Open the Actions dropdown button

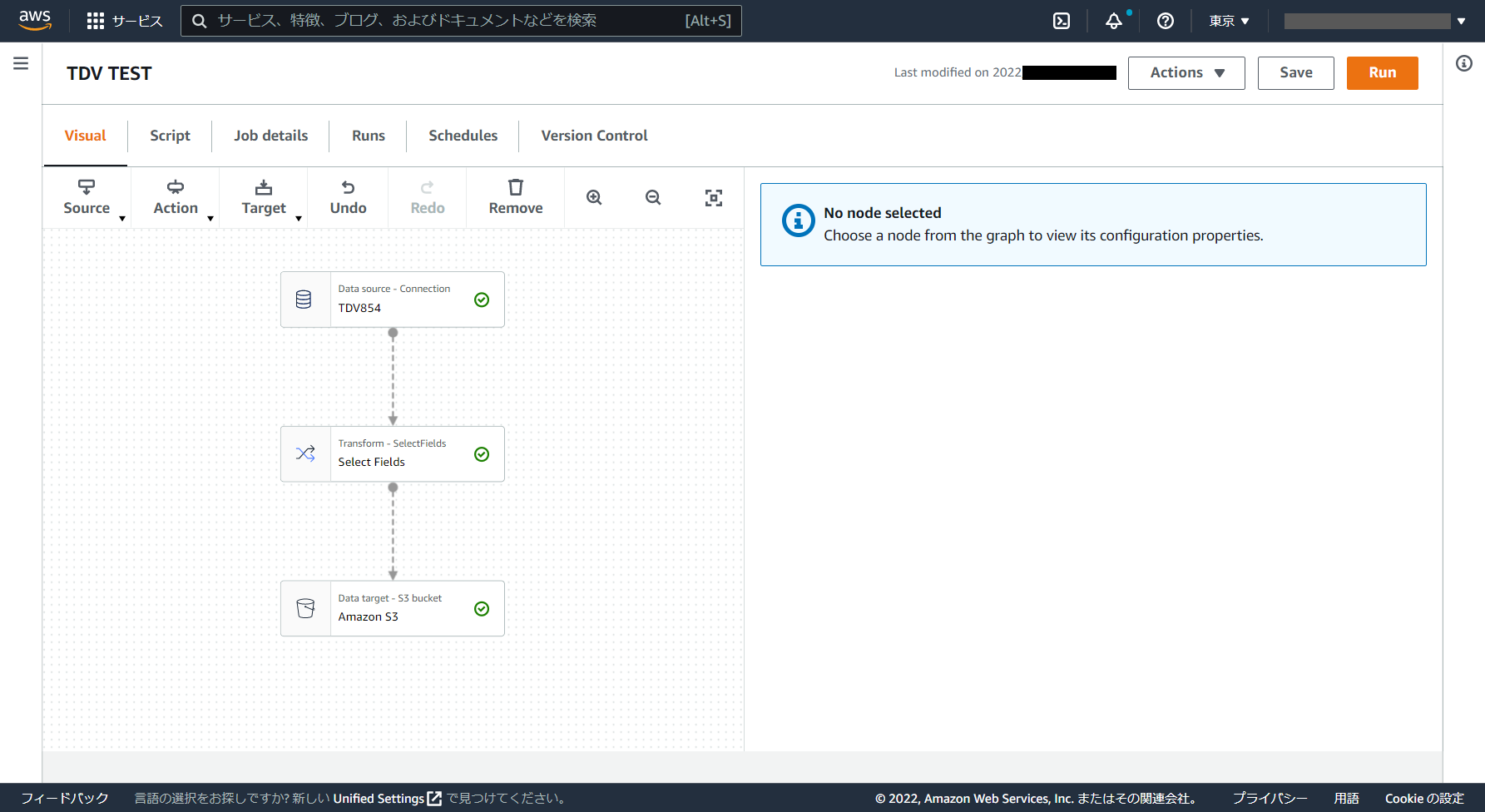click(1186, 73)
